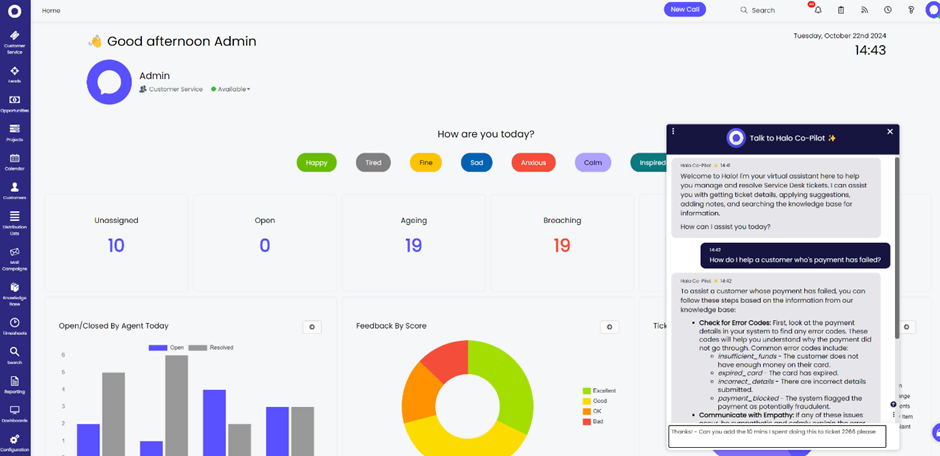The width and height of the screenshot is (940, 456).
Task: Open settings gear on Feedback By Score
Action: pos(609,327)
